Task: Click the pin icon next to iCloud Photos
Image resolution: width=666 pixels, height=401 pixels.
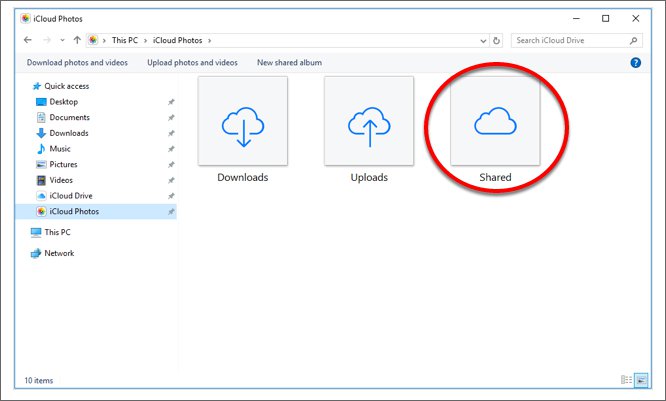Action: 171,212
